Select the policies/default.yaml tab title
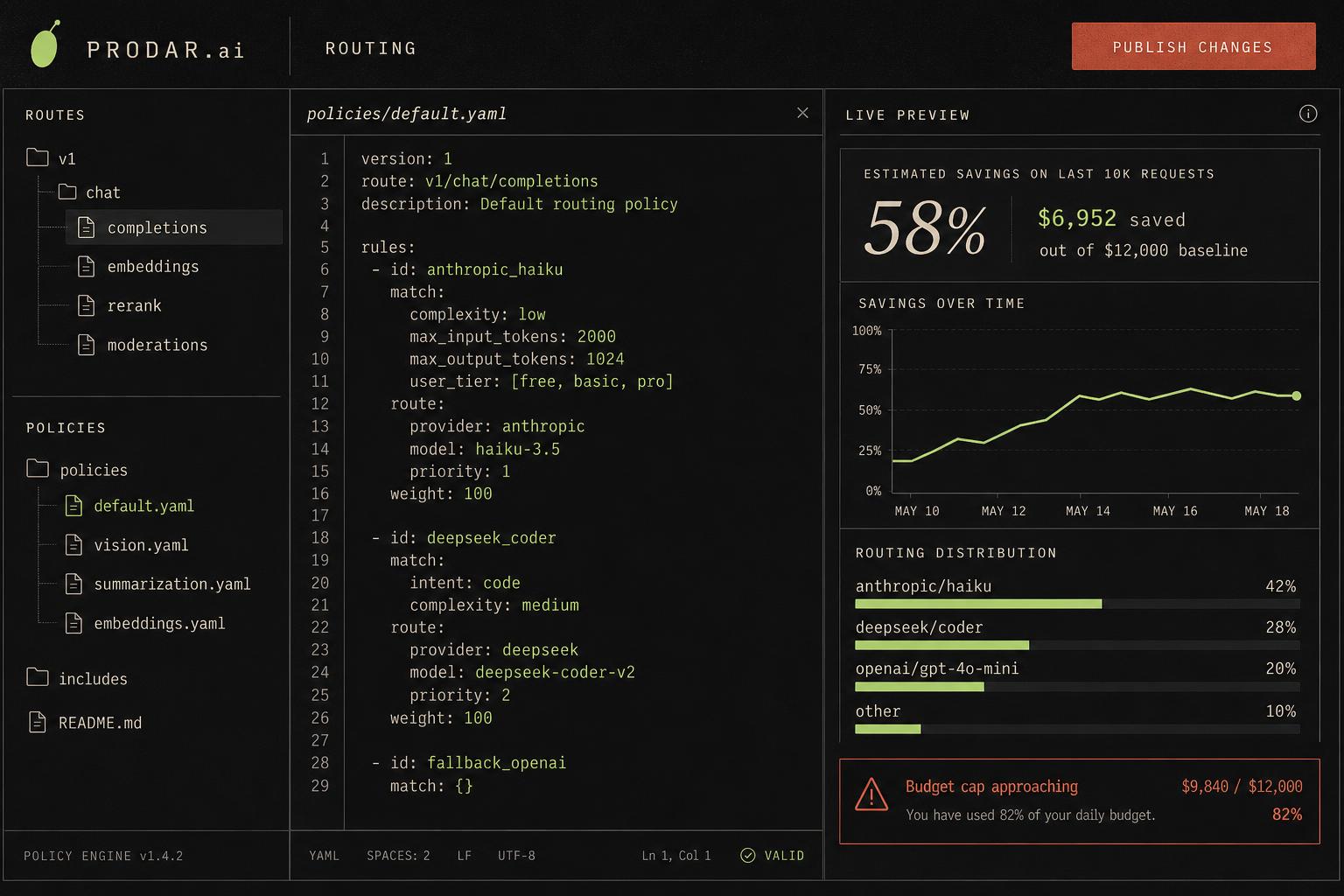Screen dimensions: 1344x896 pyautogui.click(x=407, y=114)
